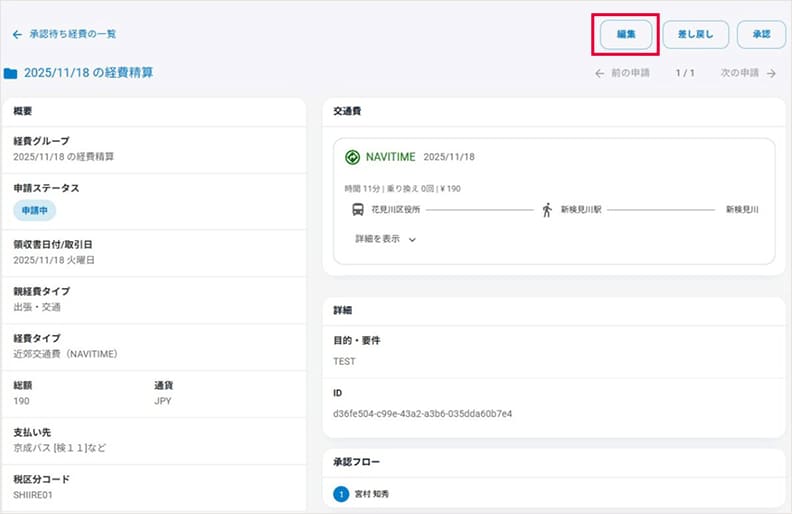Select the approver name 宮村 知秀

[372, 494]
